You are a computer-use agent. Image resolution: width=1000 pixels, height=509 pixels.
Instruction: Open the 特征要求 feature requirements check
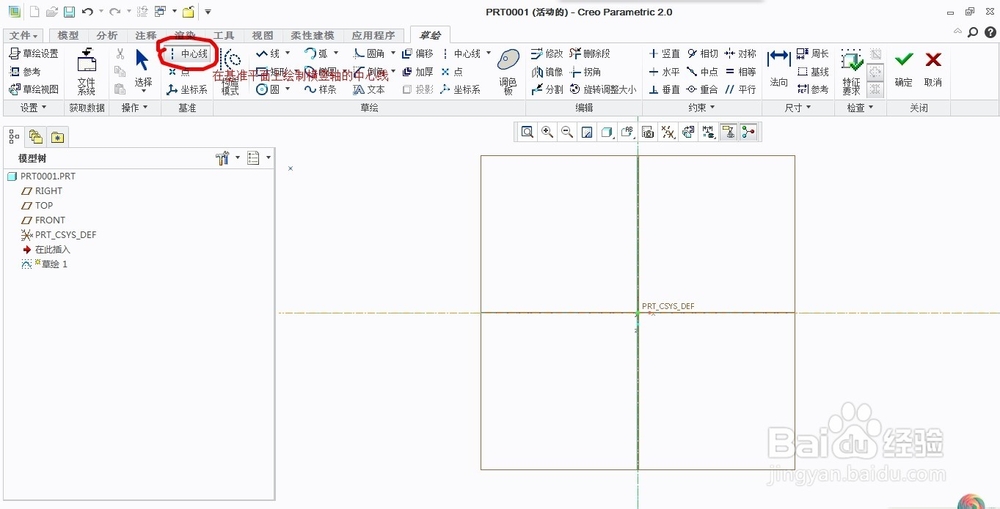click(x=851, y=71)
